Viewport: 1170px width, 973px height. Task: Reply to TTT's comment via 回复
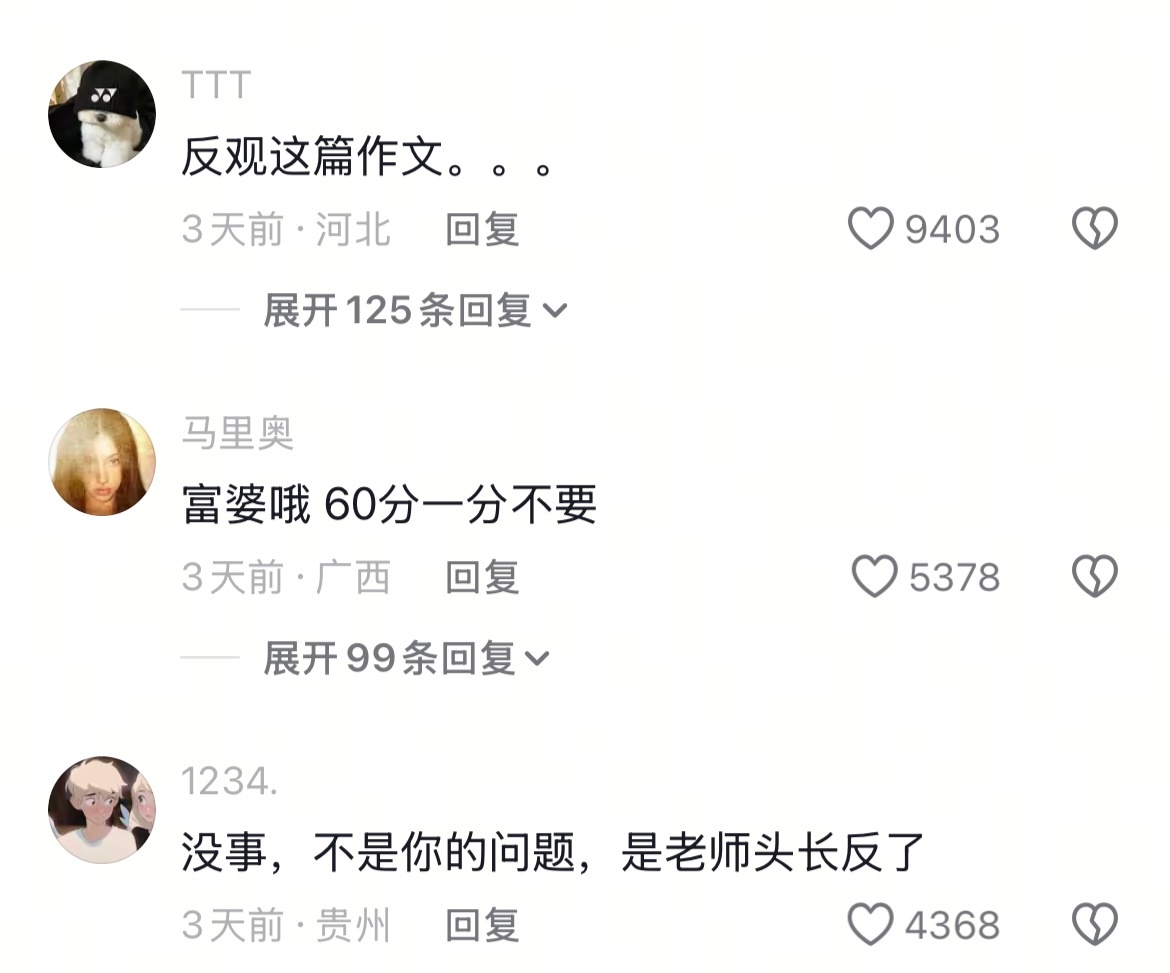coord(482,229)
